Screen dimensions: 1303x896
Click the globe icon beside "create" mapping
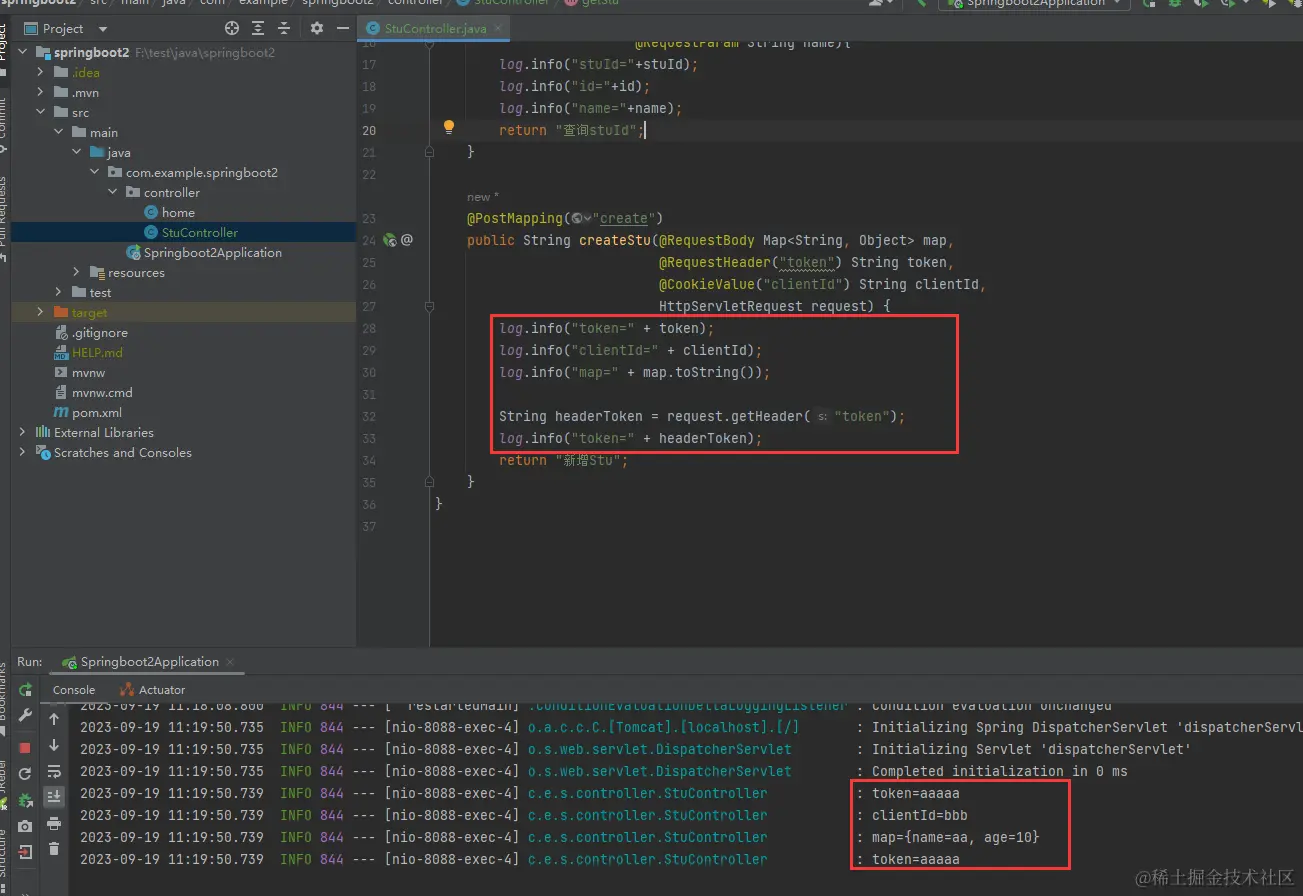pos(577,218)
